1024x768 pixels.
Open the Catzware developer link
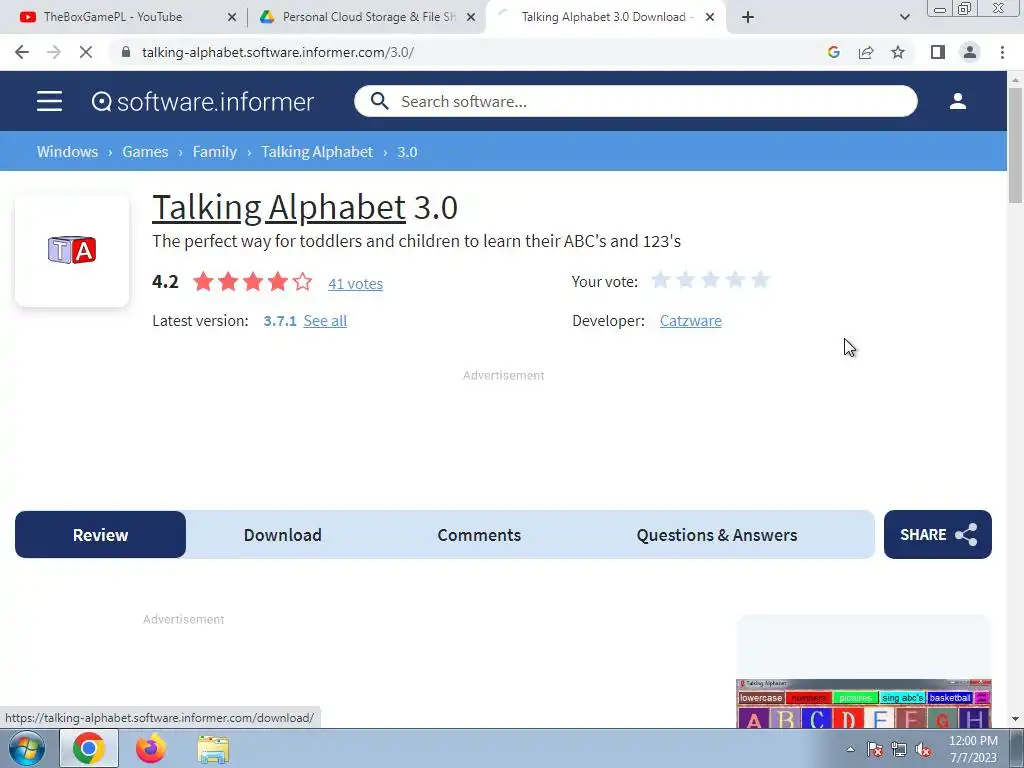tap(690, 321)
